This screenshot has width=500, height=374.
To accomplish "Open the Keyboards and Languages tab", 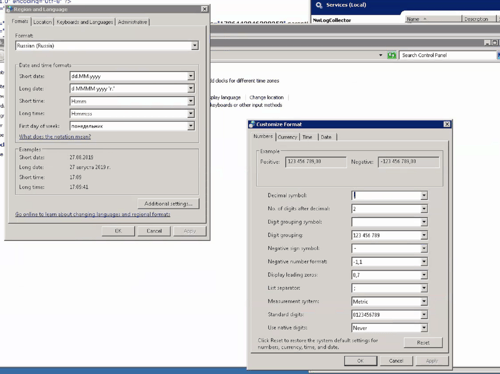I will point(85,22).
